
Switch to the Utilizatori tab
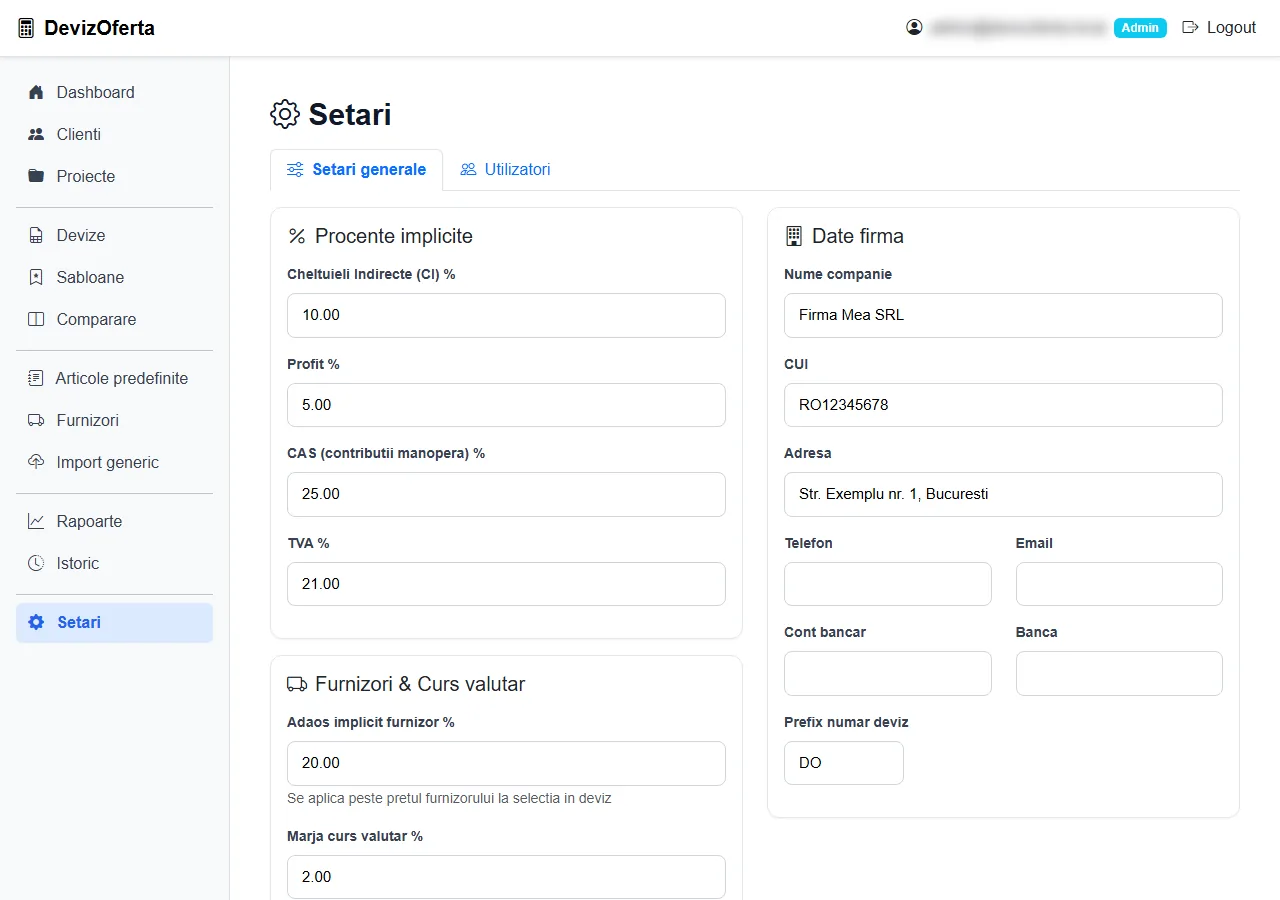click(x=505, y=169)
